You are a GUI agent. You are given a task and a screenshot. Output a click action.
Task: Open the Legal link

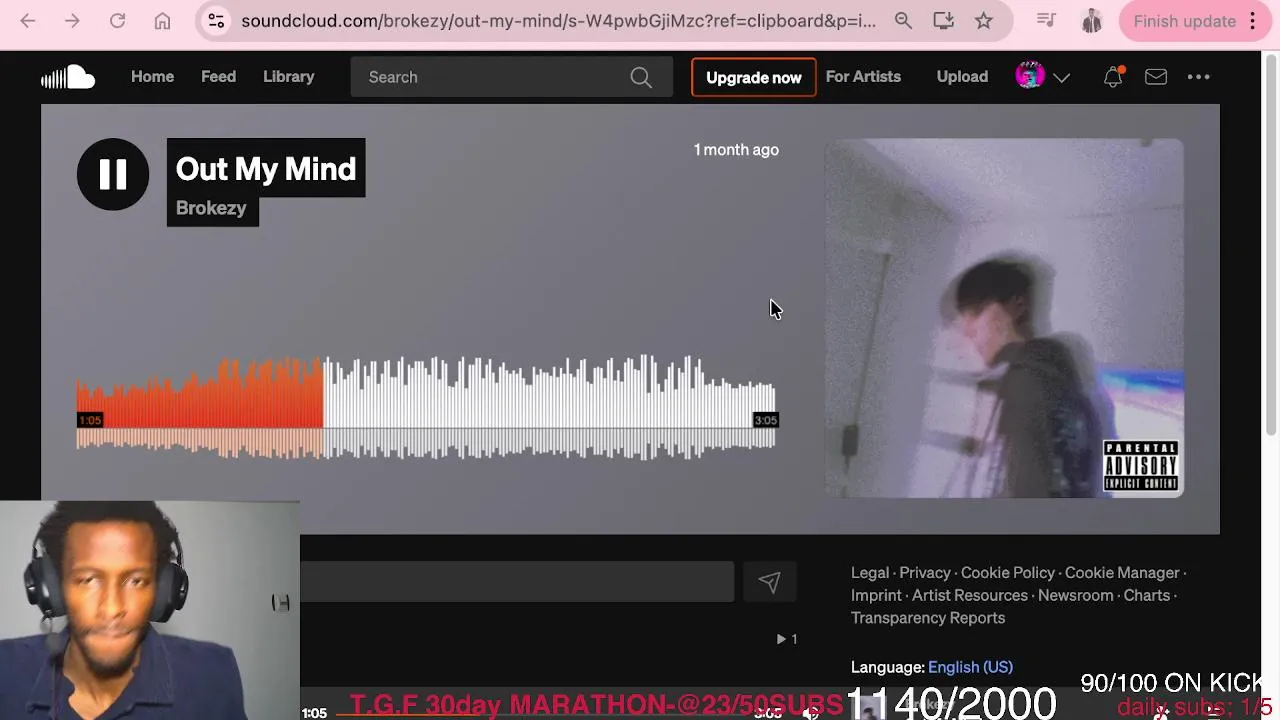[x=870, y=573]
